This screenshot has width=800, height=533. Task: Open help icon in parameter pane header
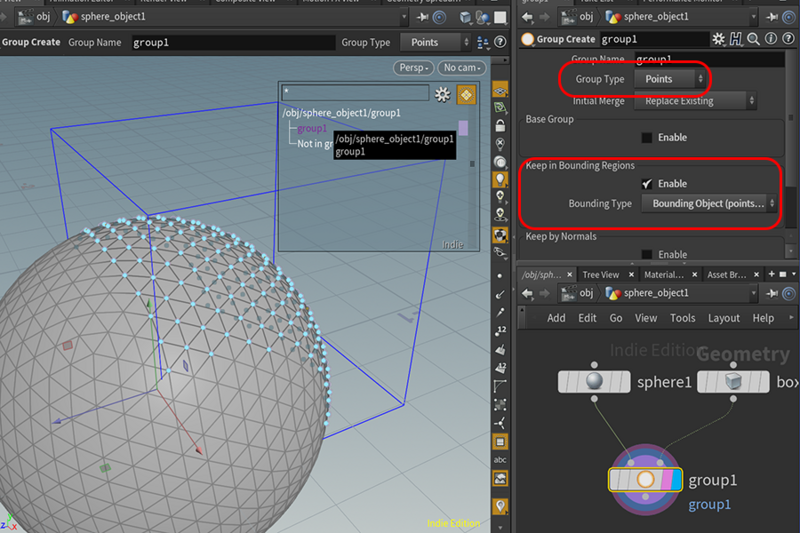point(788,39)
